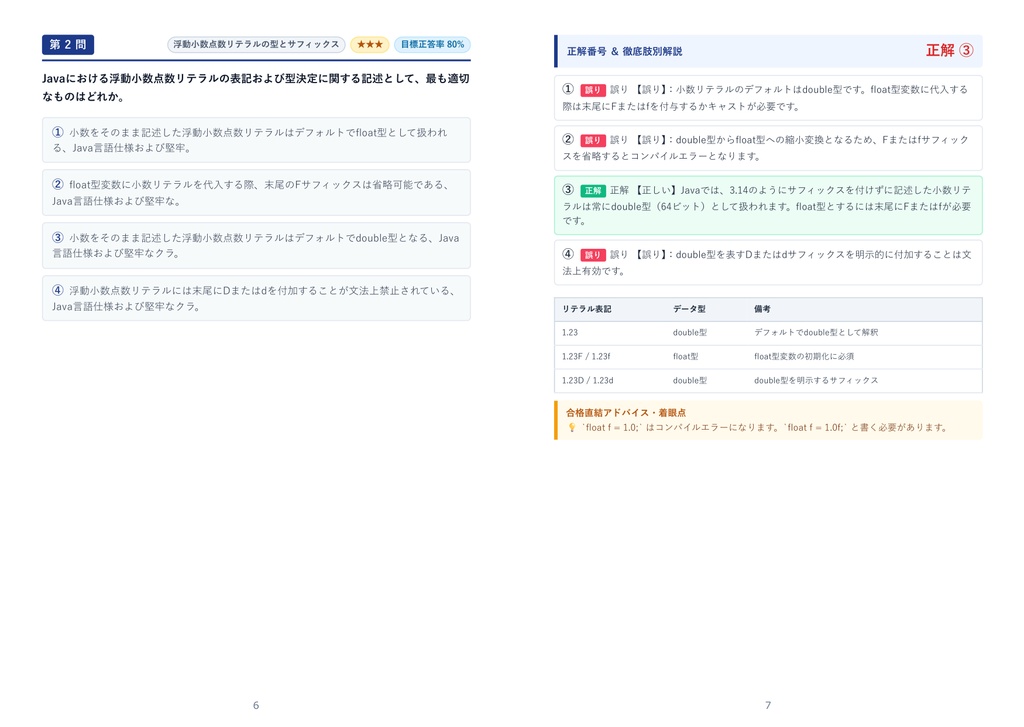Click the red 誤り tag in explanation ②
The image size is (1024, 727).
(593, 140)
